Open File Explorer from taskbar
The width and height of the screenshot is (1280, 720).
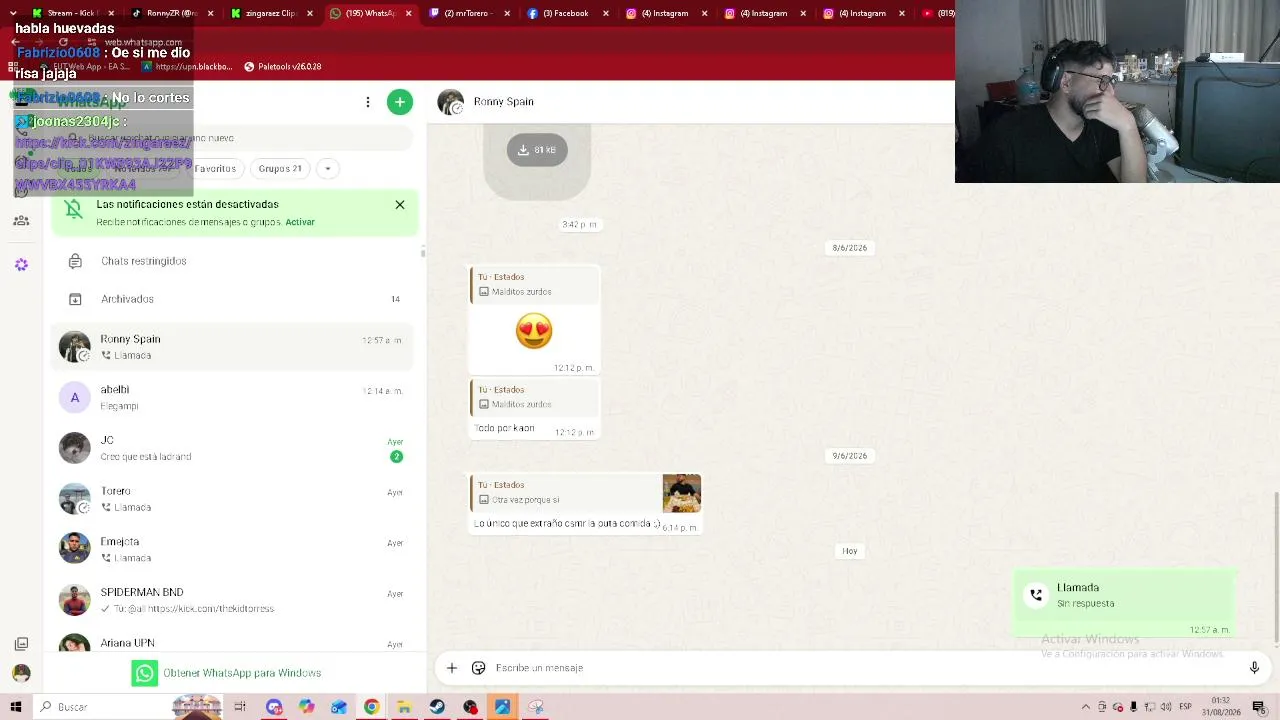(x=404, y=707)
